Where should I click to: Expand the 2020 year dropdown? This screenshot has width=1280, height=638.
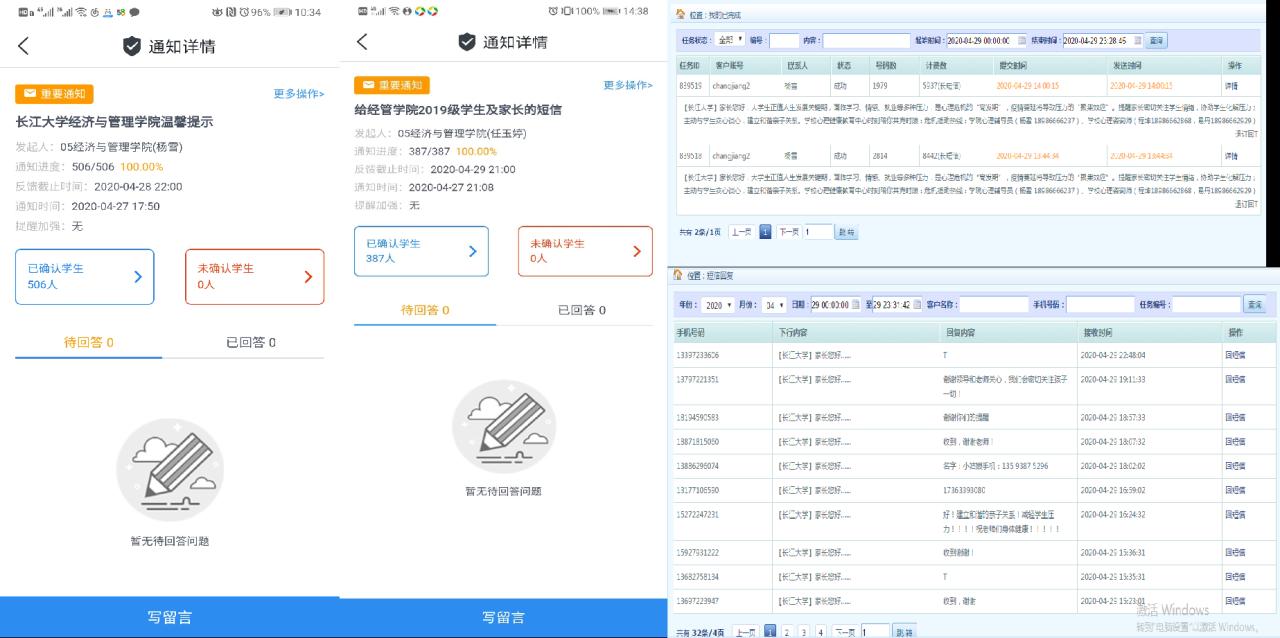pyautogui.click(x=717, y=304)
